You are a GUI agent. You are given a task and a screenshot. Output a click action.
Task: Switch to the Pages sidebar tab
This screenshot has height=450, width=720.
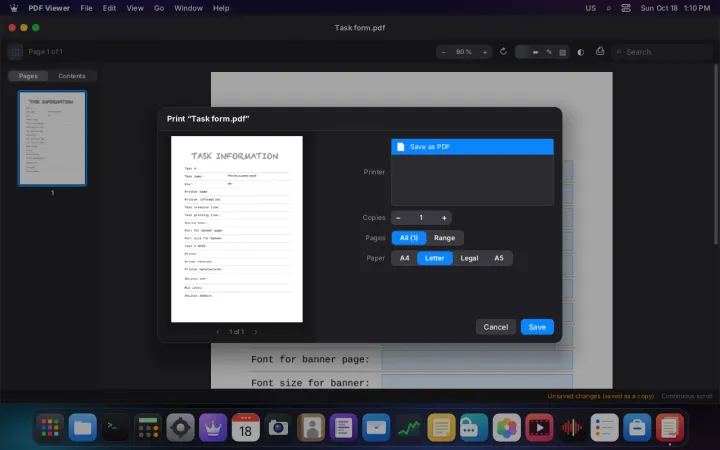point(28,76)
